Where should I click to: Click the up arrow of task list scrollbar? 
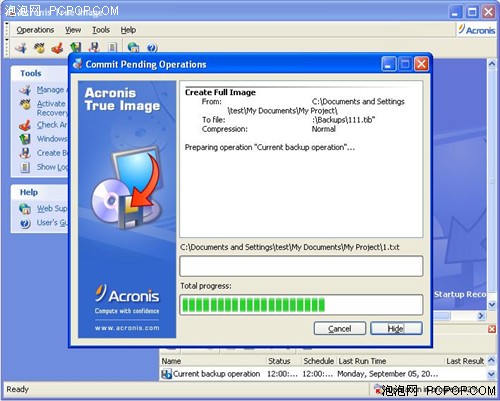pos(491,360)
